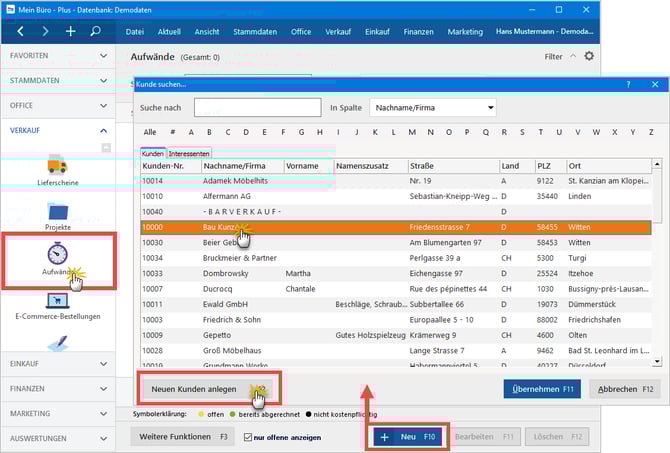
Task: Click the back navigation arrow
Action: pos(21,31)
